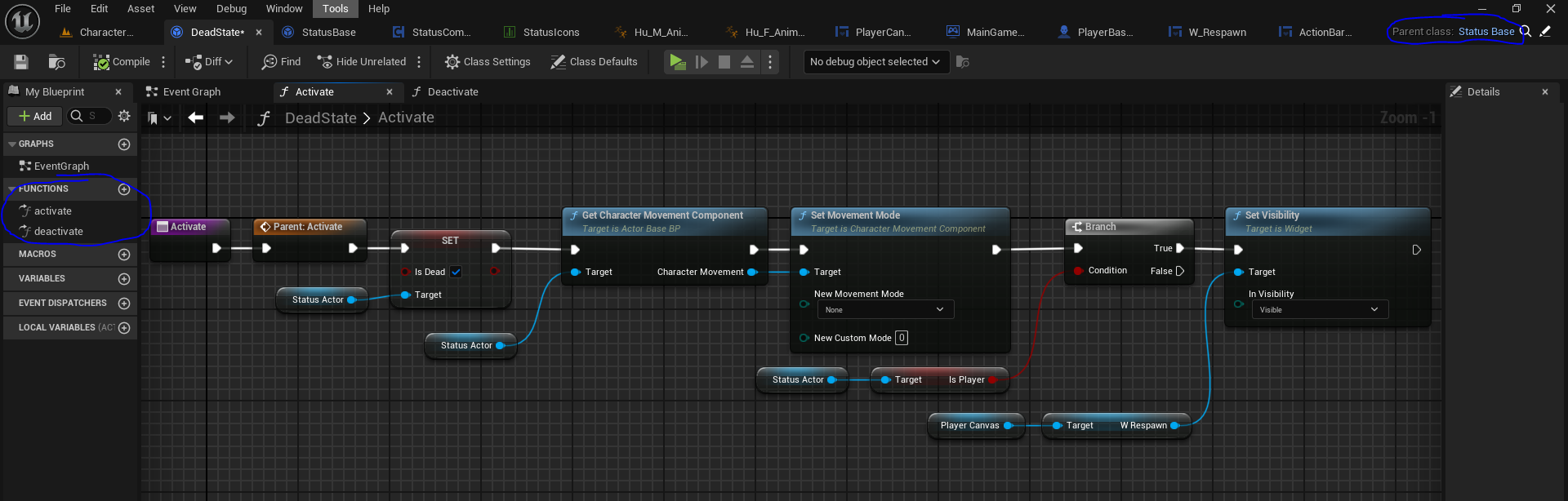The height and width of the screenshot is (501, 1568).
Task: Add a new variable with plus icon
Action: (124, 279)
